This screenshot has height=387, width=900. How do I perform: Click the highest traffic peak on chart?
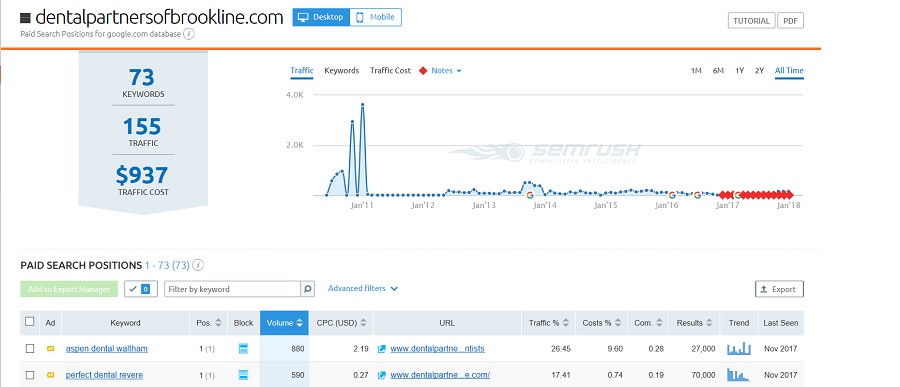click(x=363, y=105)
